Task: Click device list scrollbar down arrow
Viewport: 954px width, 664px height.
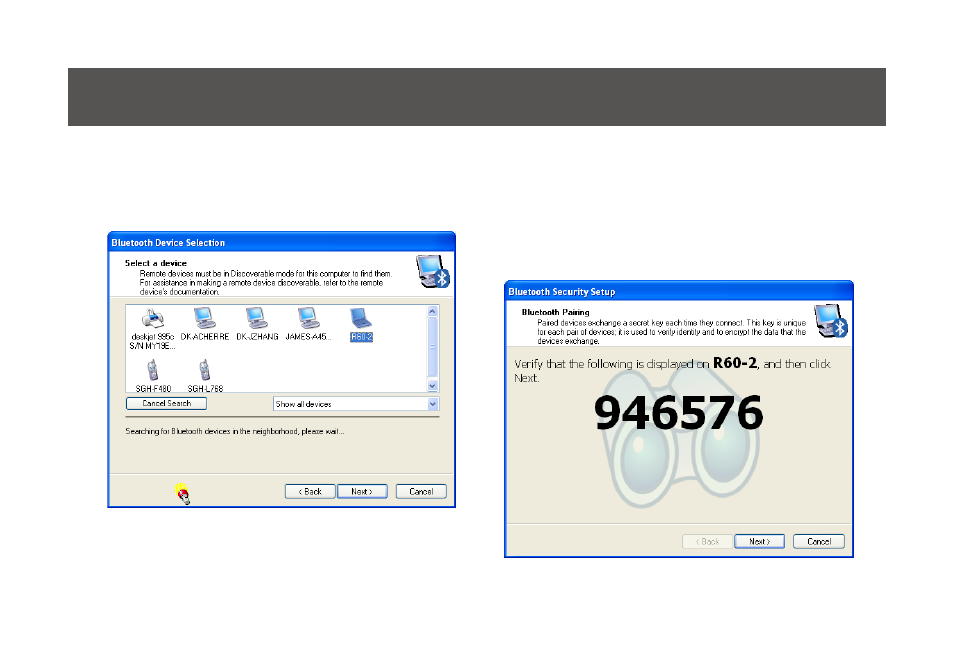Action: (x=433, y=386)
